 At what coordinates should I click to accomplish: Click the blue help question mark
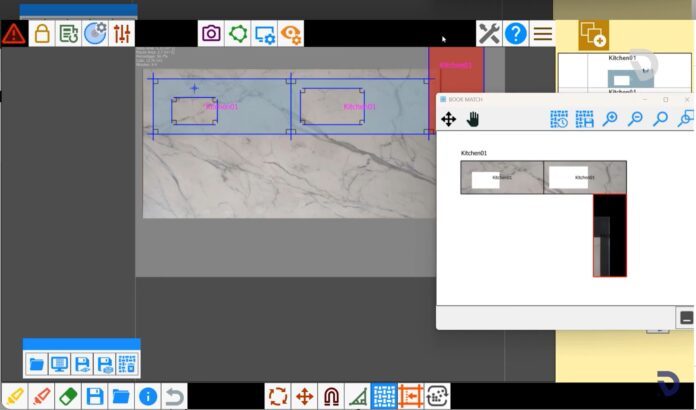(516, 34)
